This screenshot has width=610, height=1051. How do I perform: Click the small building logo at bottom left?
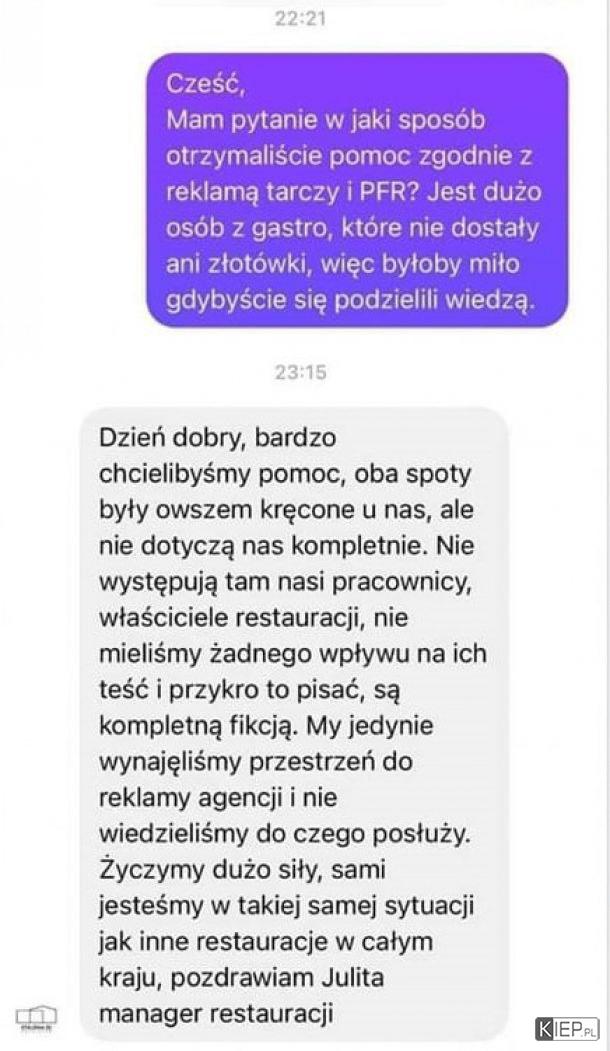(37, 1017)
